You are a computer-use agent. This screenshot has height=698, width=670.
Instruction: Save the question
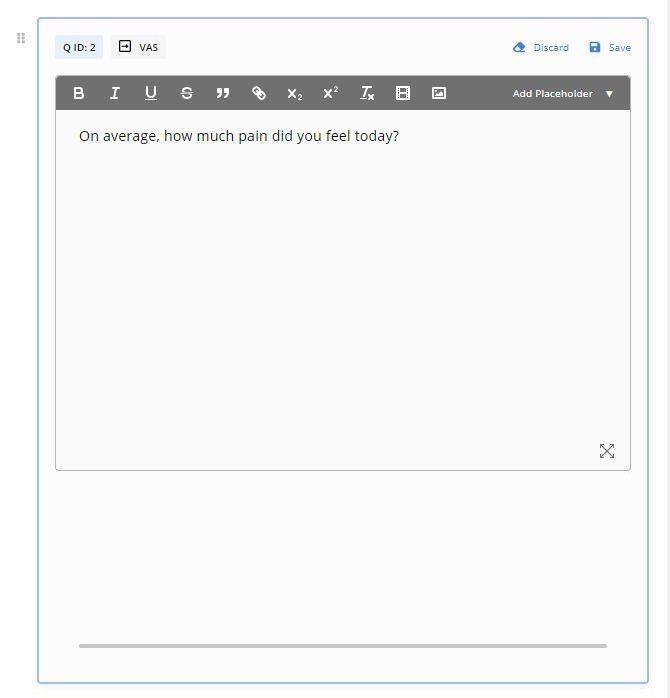click(x=610, y=47)
